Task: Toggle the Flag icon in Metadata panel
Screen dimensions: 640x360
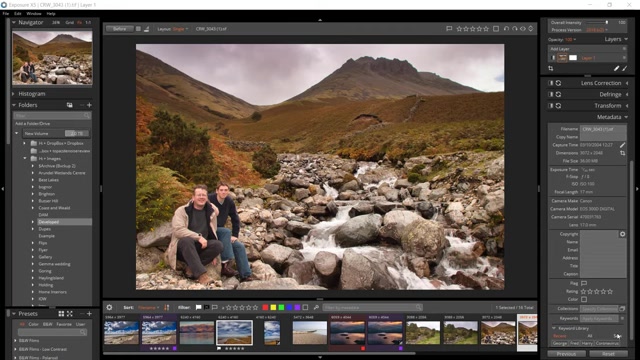Action: click(584, 283)
